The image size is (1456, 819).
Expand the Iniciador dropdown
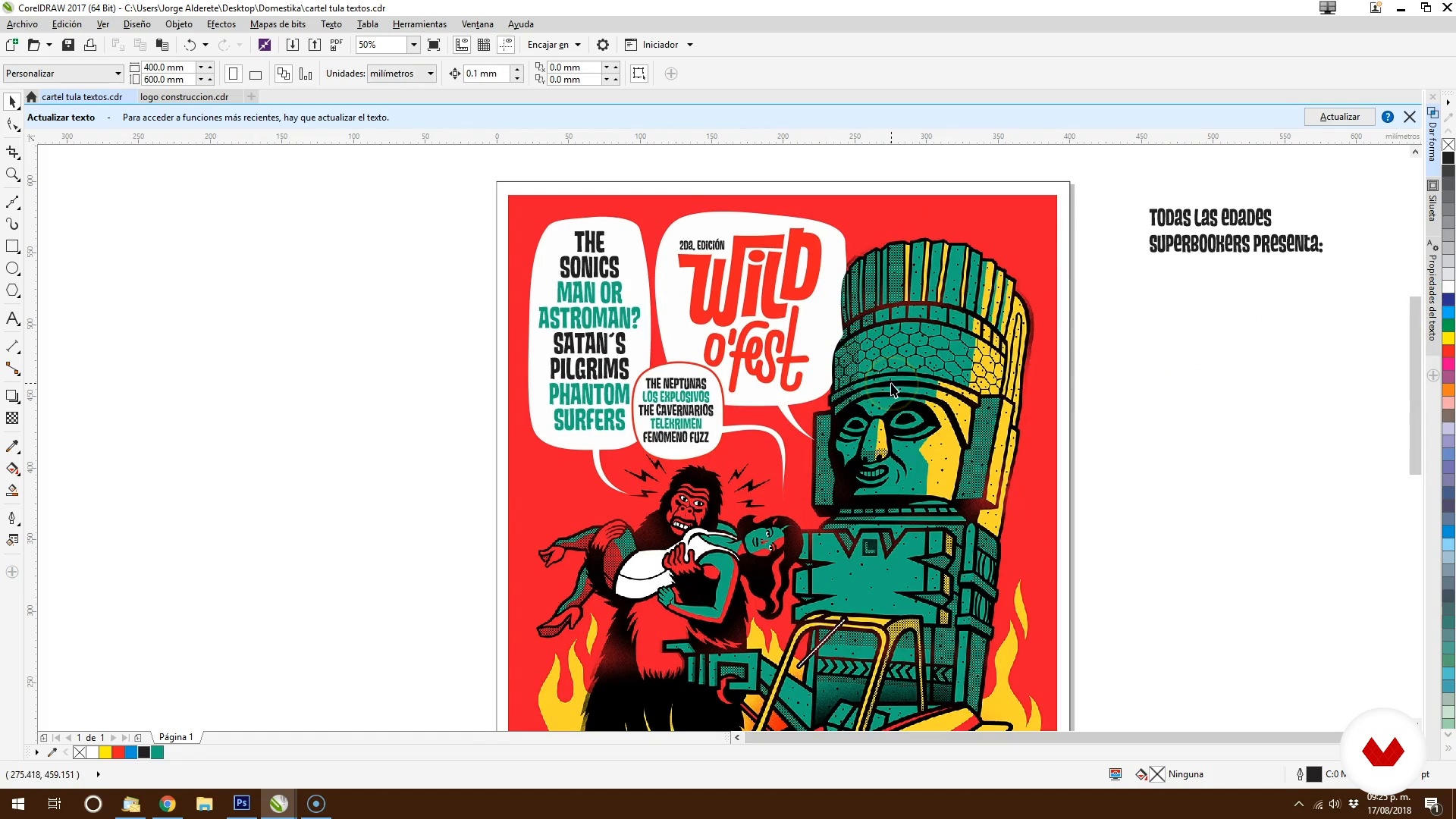coord(690,45)
